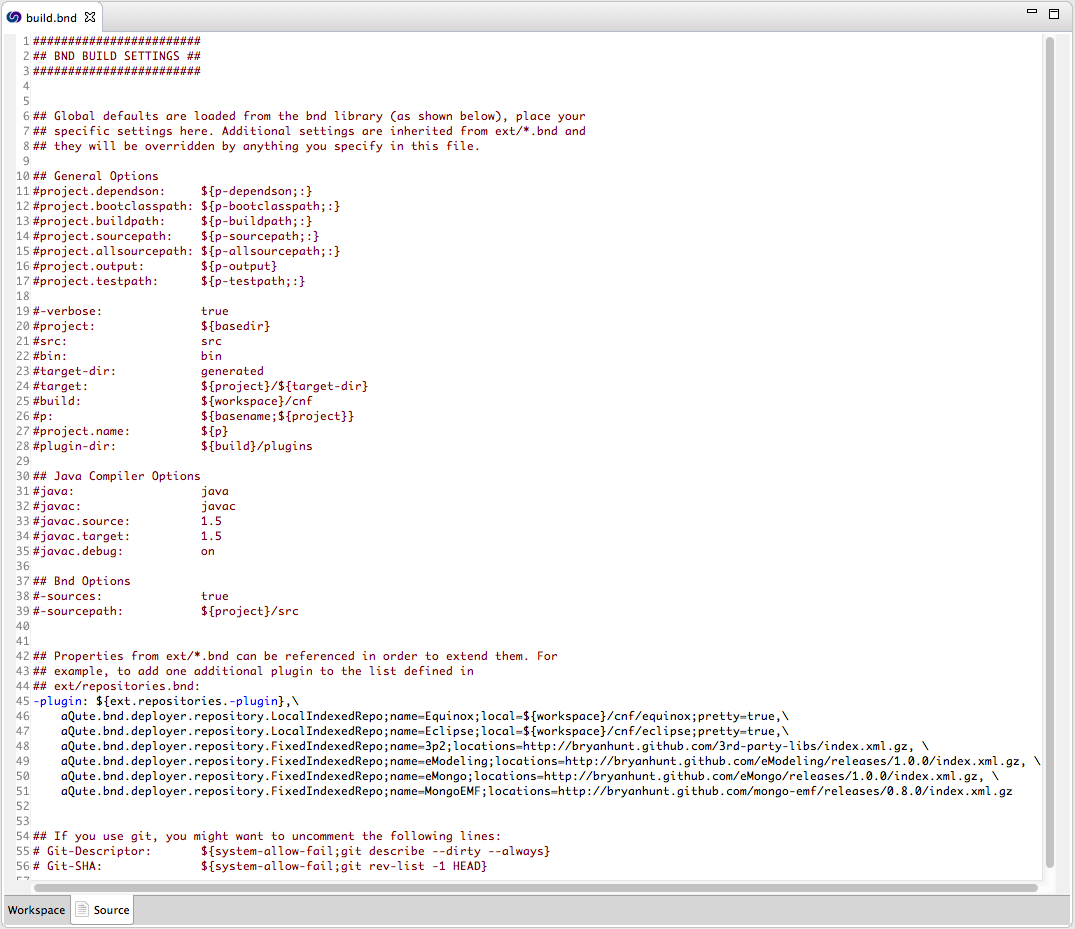Screen dimensions: 1075x929
Task: Click '## Java Compiler Options' comment
Action: pos(117,476)
